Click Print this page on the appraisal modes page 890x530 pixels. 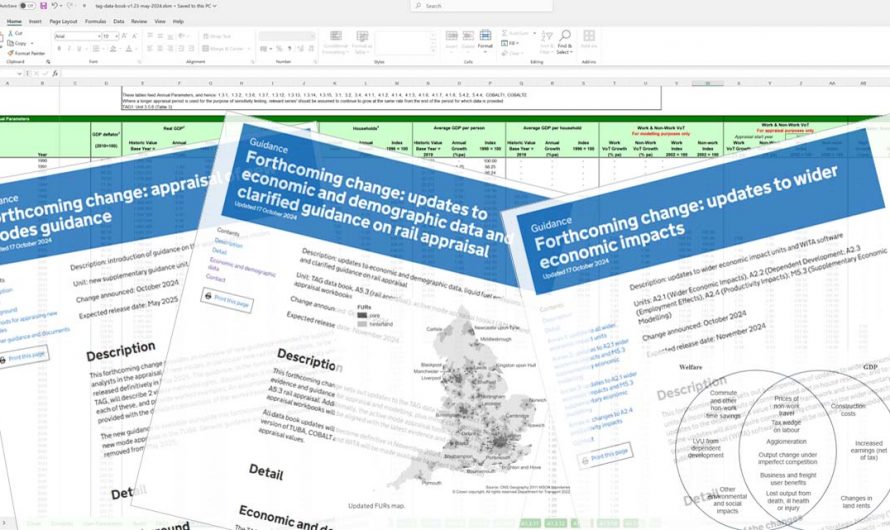coord(23,357)
